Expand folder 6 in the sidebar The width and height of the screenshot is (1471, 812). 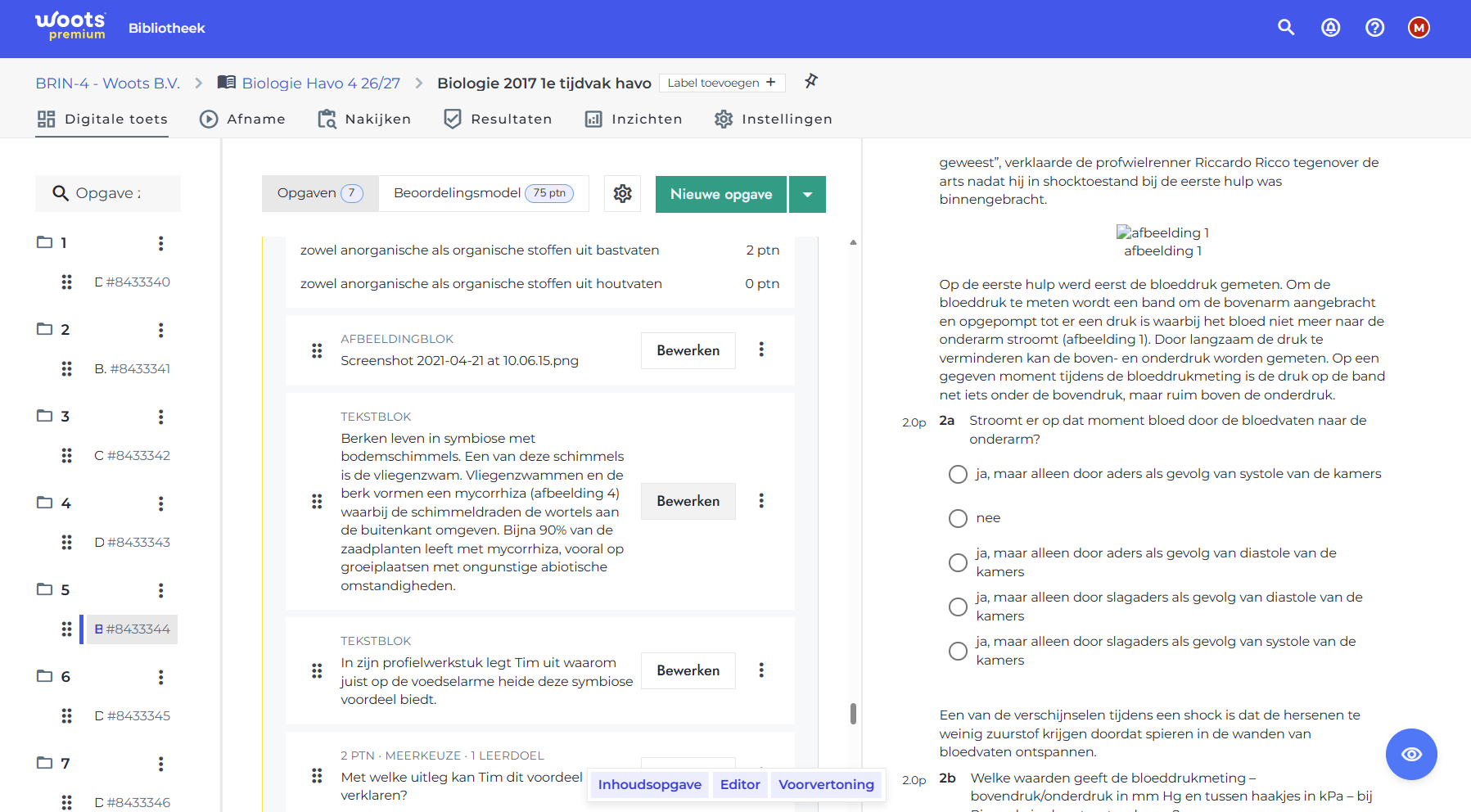click(x=44, y=676)
